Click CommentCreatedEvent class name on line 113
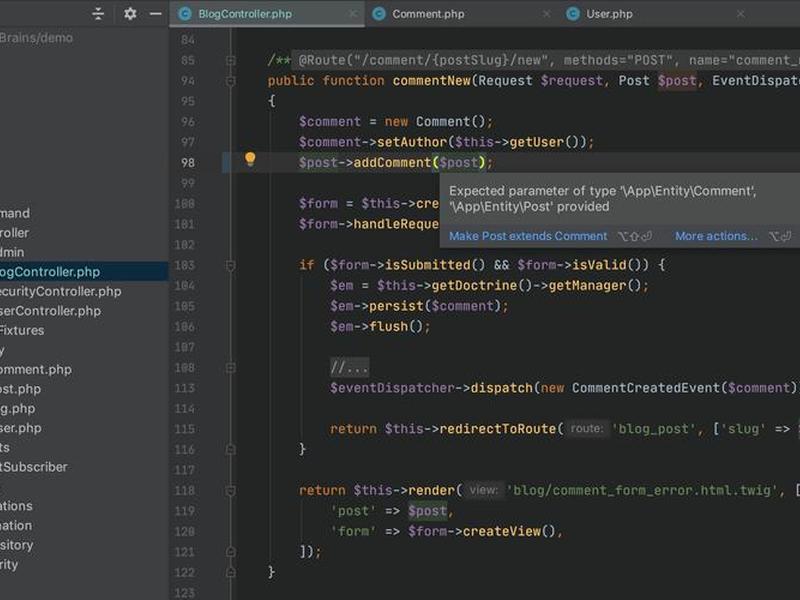Image resolution: width=800 pixels, height=600 pixels. (x=646, y=388)
